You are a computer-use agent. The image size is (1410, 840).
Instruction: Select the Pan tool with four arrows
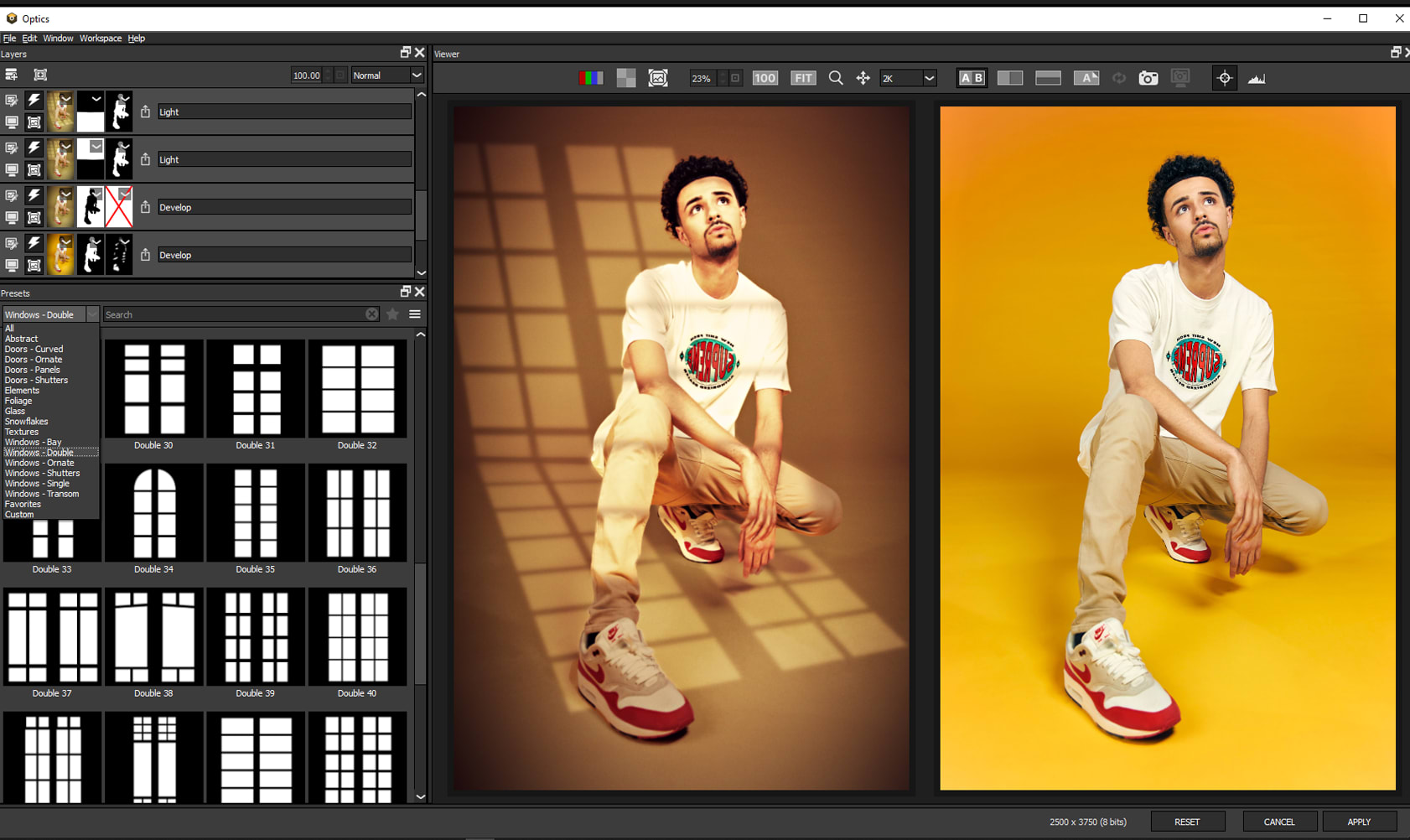click(863, 78)
